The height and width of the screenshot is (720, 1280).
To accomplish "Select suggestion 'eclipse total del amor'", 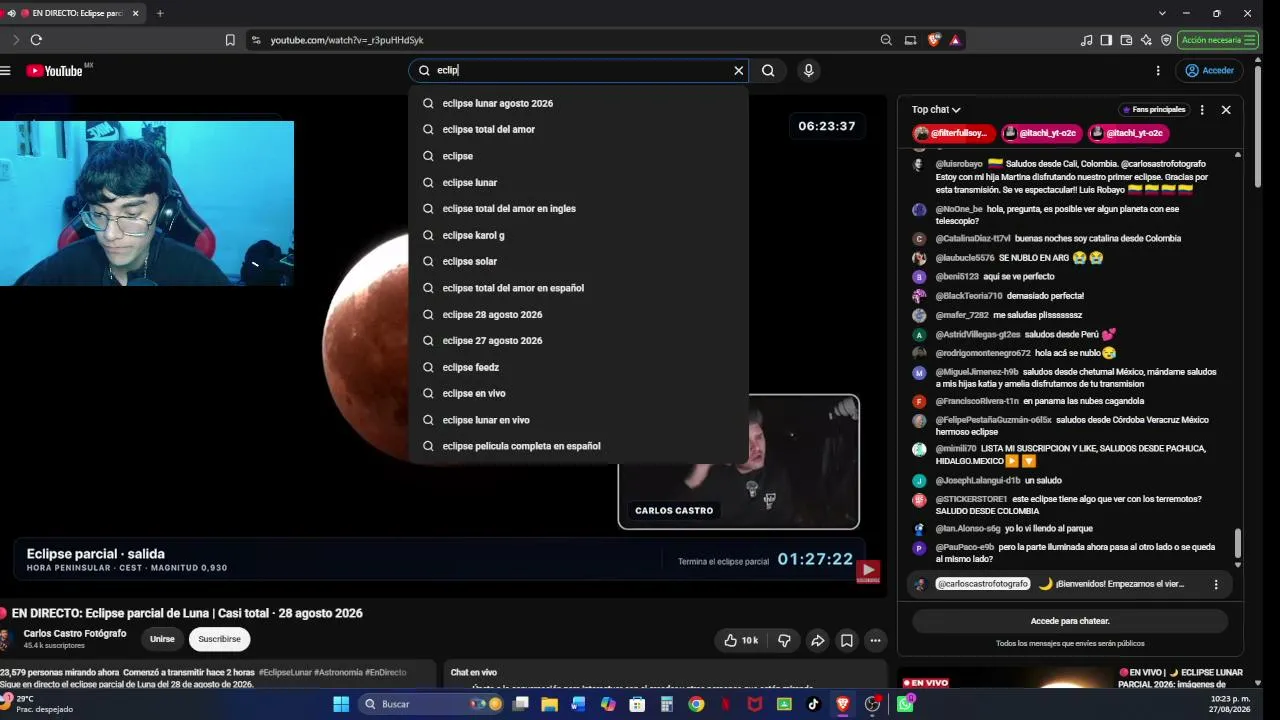I will pyautogui.click(x=578, y=129).
